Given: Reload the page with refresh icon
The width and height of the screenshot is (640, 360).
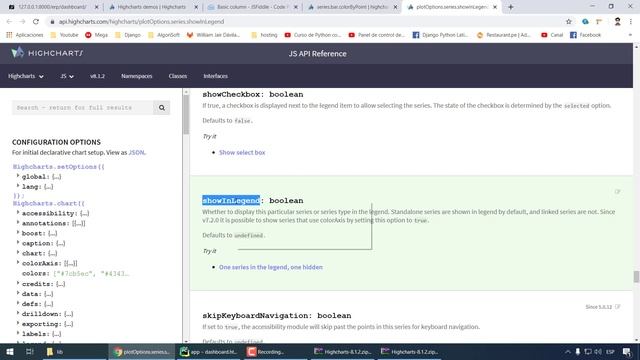Looking at the screenshot, I should pos(36,22).
